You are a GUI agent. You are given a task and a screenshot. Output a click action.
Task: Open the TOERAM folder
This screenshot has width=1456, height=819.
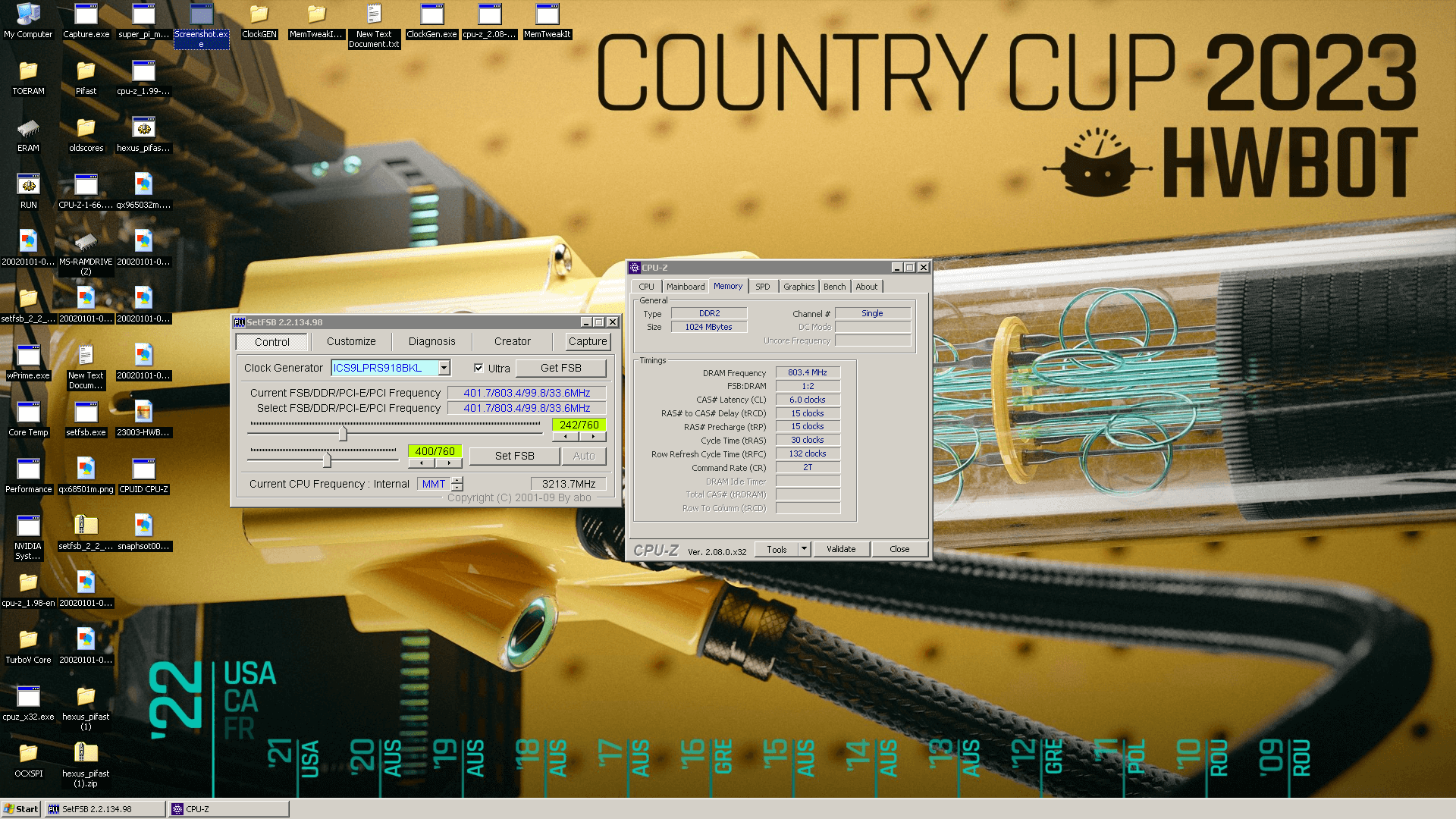pos(28,78)
